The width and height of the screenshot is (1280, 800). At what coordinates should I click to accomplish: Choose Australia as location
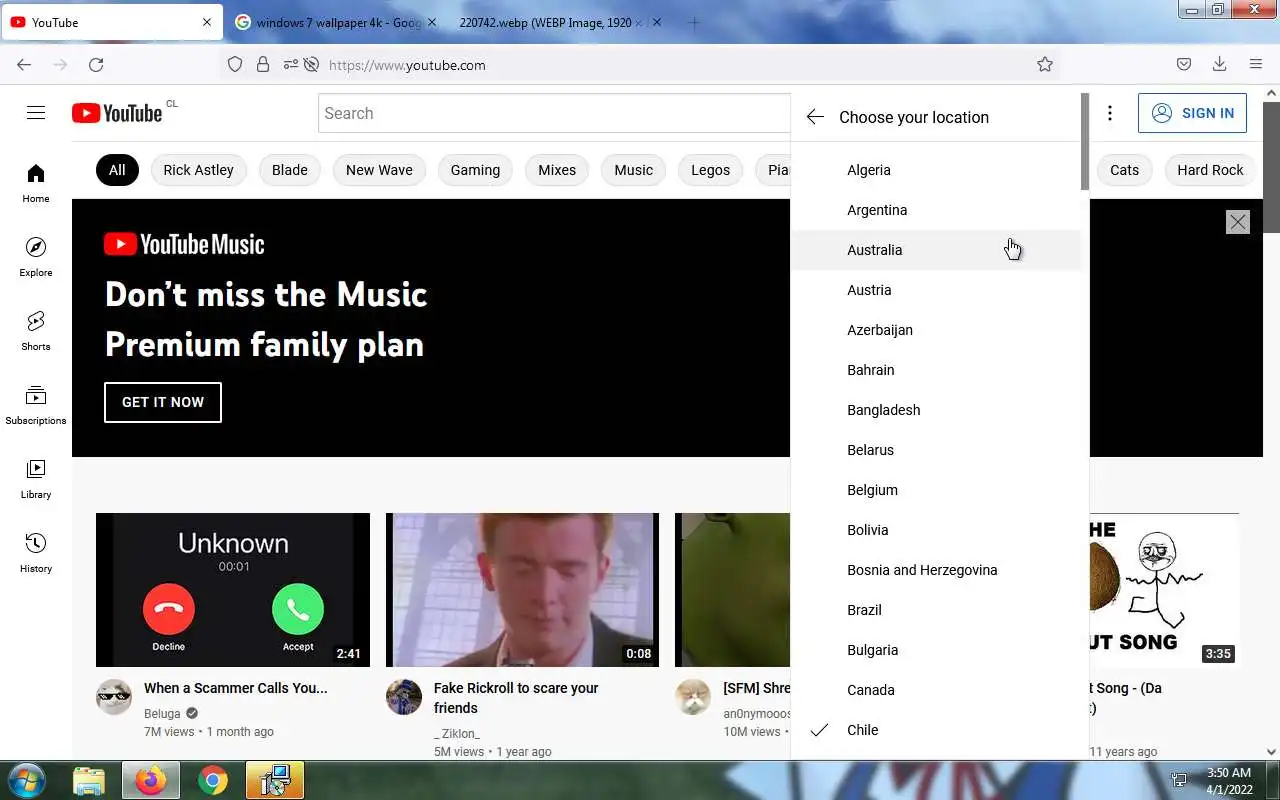936,250
